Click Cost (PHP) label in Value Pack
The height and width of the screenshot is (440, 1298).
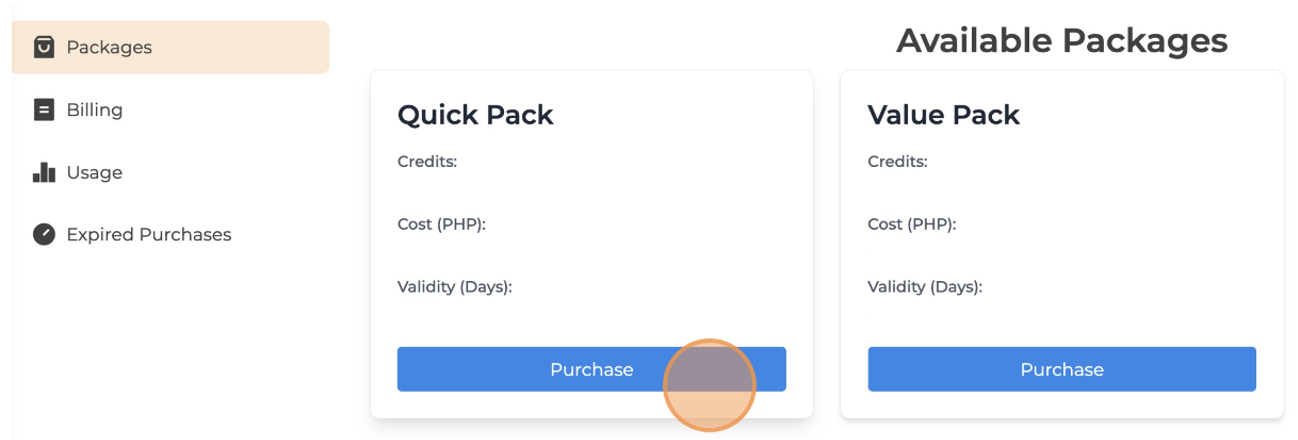pyautogui.click(x=911, y=224)
